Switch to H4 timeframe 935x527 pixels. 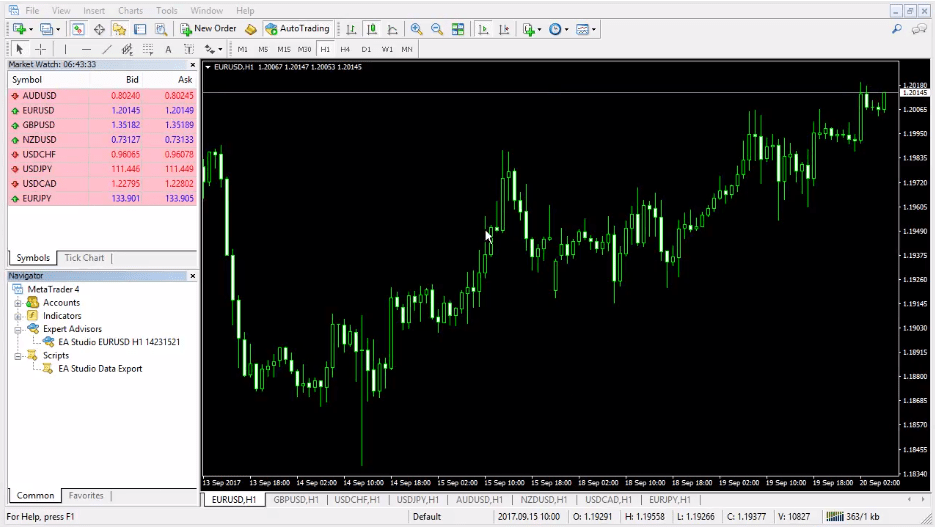tap(345, 49)
